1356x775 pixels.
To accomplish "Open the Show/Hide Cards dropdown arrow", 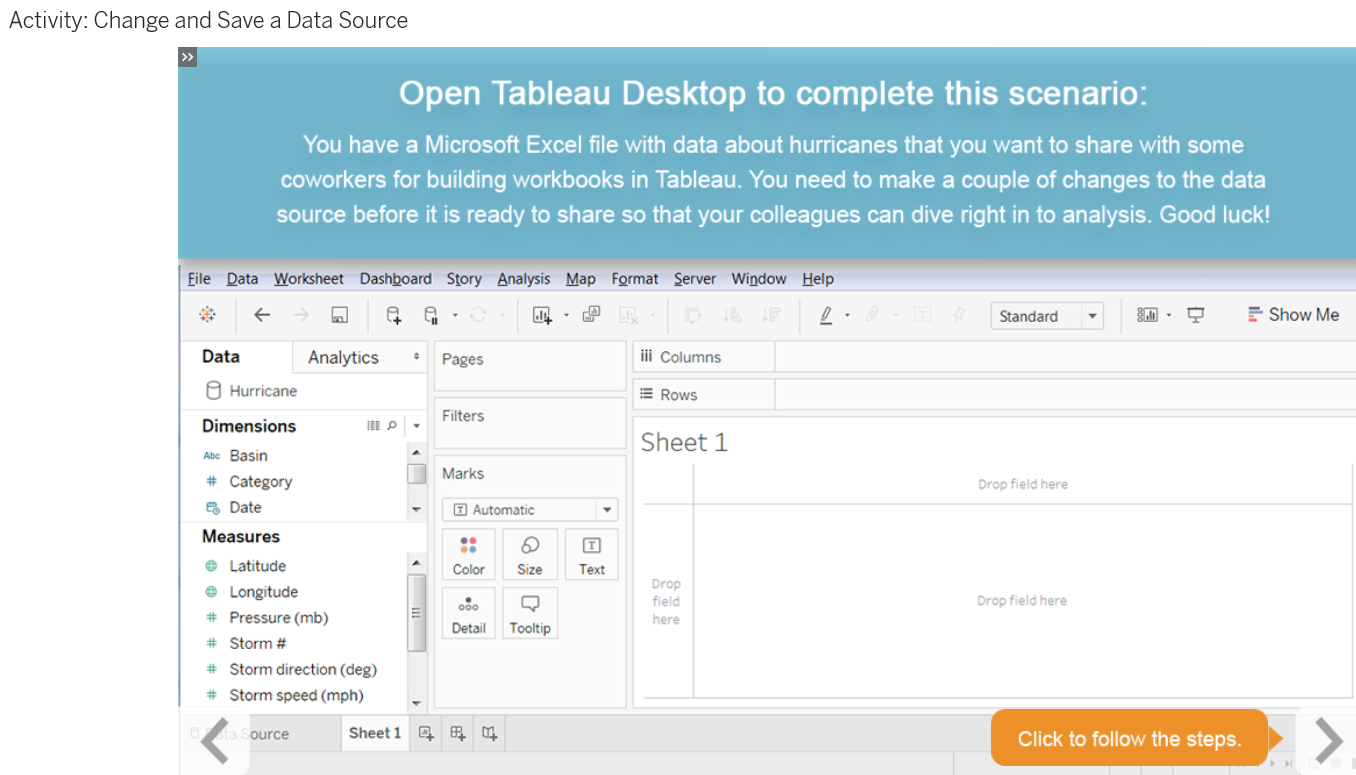I will 1169,315.
